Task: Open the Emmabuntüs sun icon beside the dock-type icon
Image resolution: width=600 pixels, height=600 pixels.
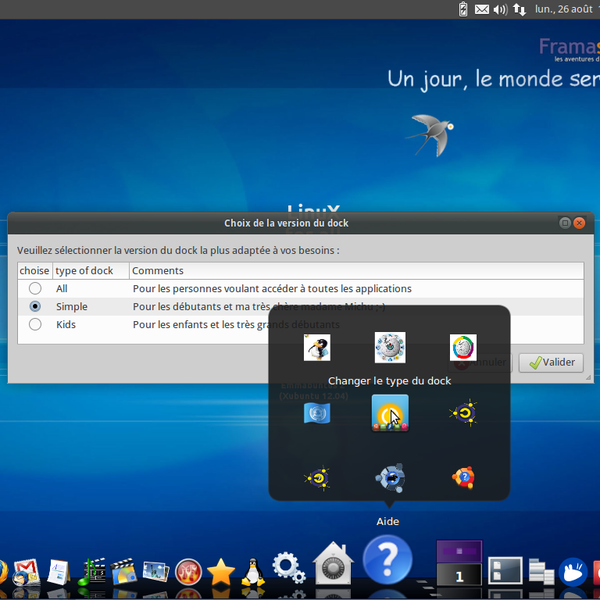Action: 463,413
